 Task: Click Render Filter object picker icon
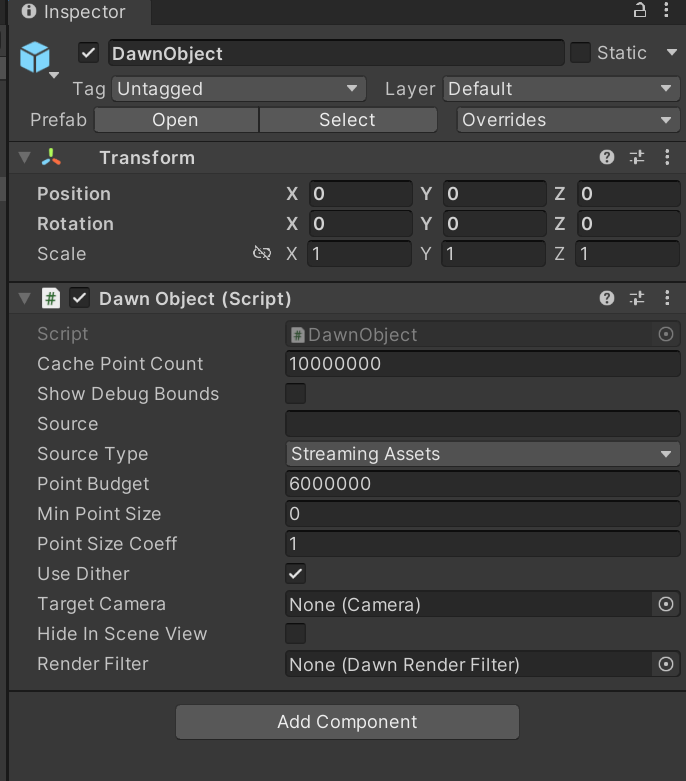tap(665, 664)
